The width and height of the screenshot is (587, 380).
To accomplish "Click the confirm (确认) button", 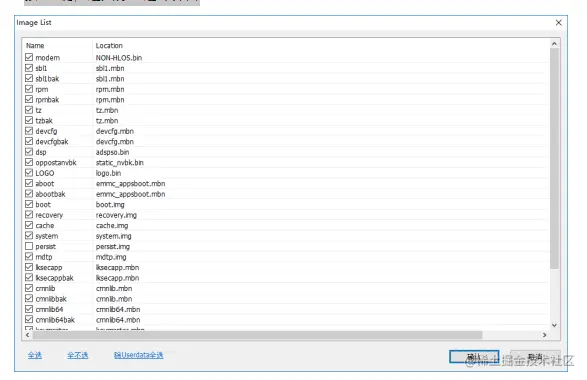I will coord(474,357).
